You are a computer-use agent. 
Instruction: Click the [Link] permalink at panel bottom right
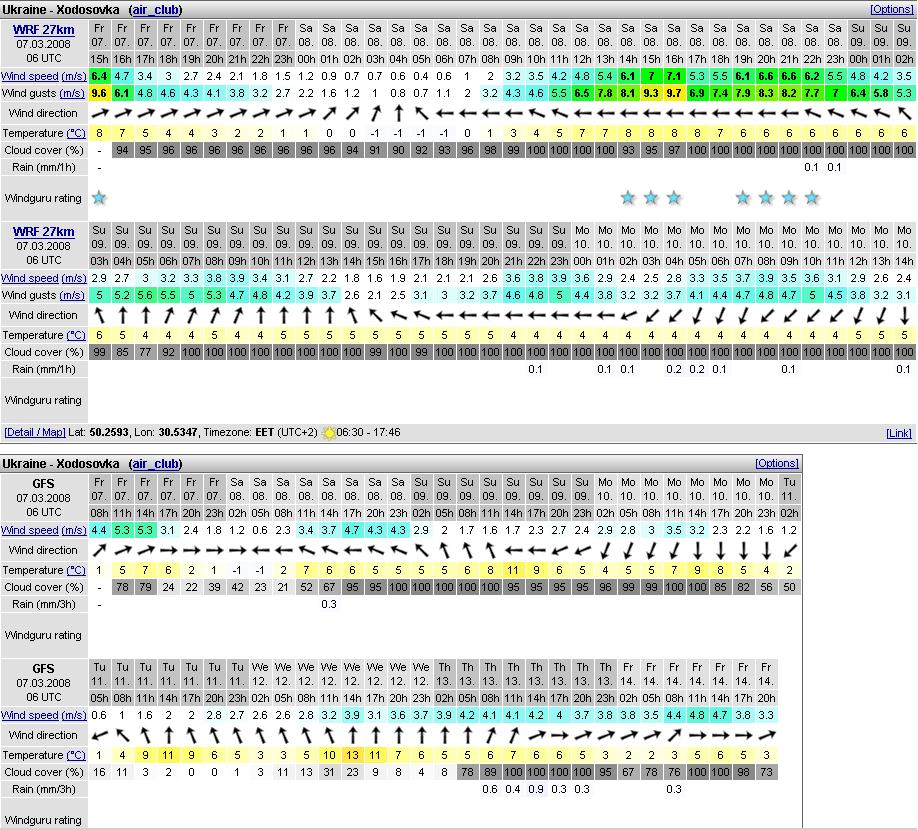tap(898, 433)
